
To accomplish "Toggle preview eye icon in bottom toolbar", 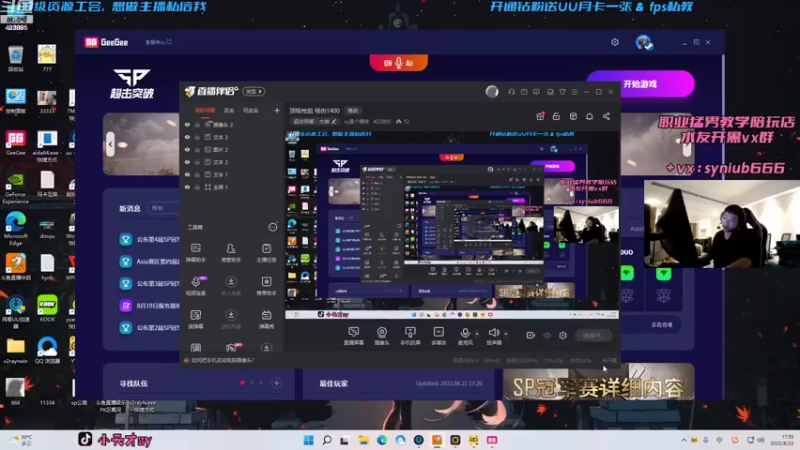I will coord(547,335).
